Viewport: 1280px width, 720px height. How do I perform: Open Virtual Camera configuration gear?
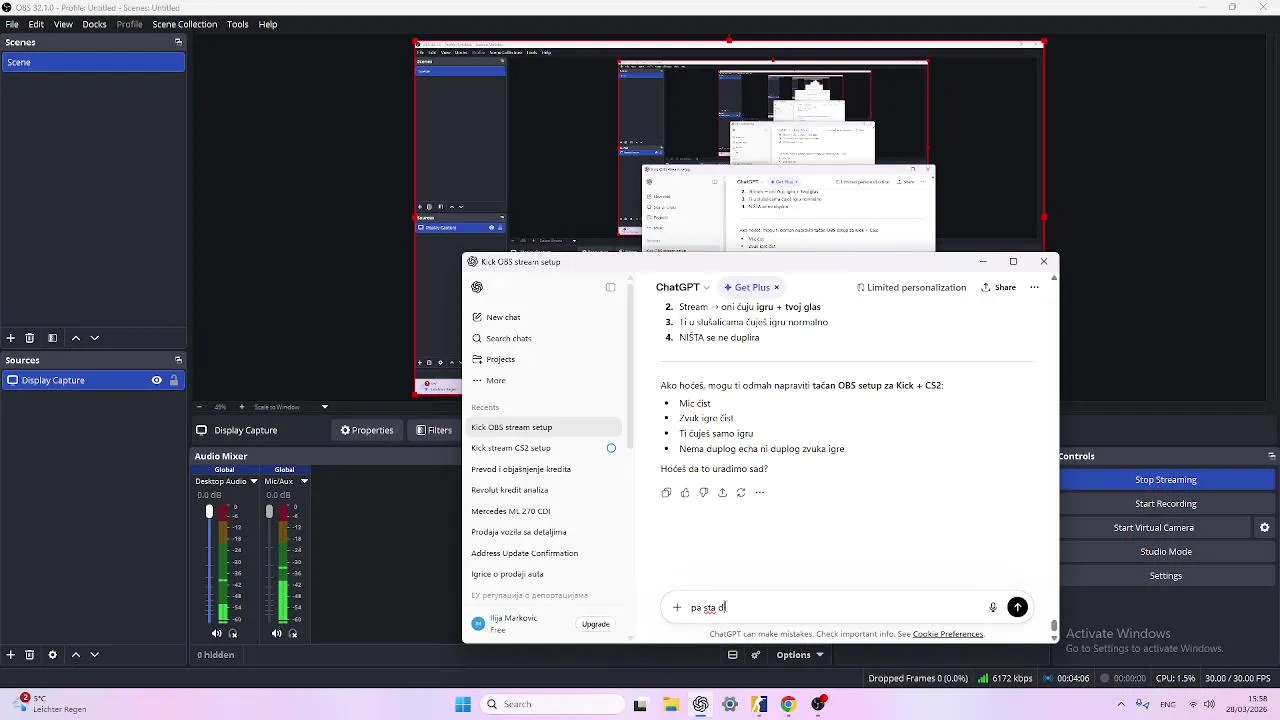point(1264,528)
